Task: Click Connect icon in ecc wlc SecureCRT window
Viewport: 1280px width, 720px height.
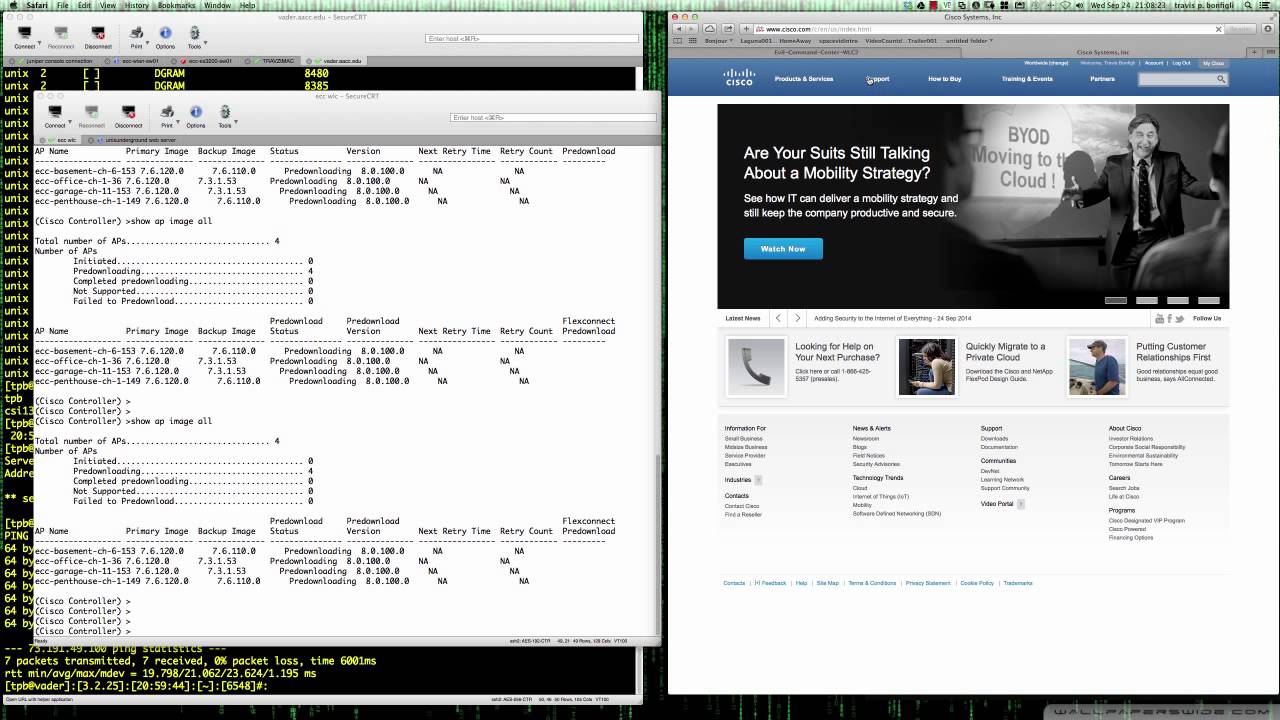Action: 55,112
